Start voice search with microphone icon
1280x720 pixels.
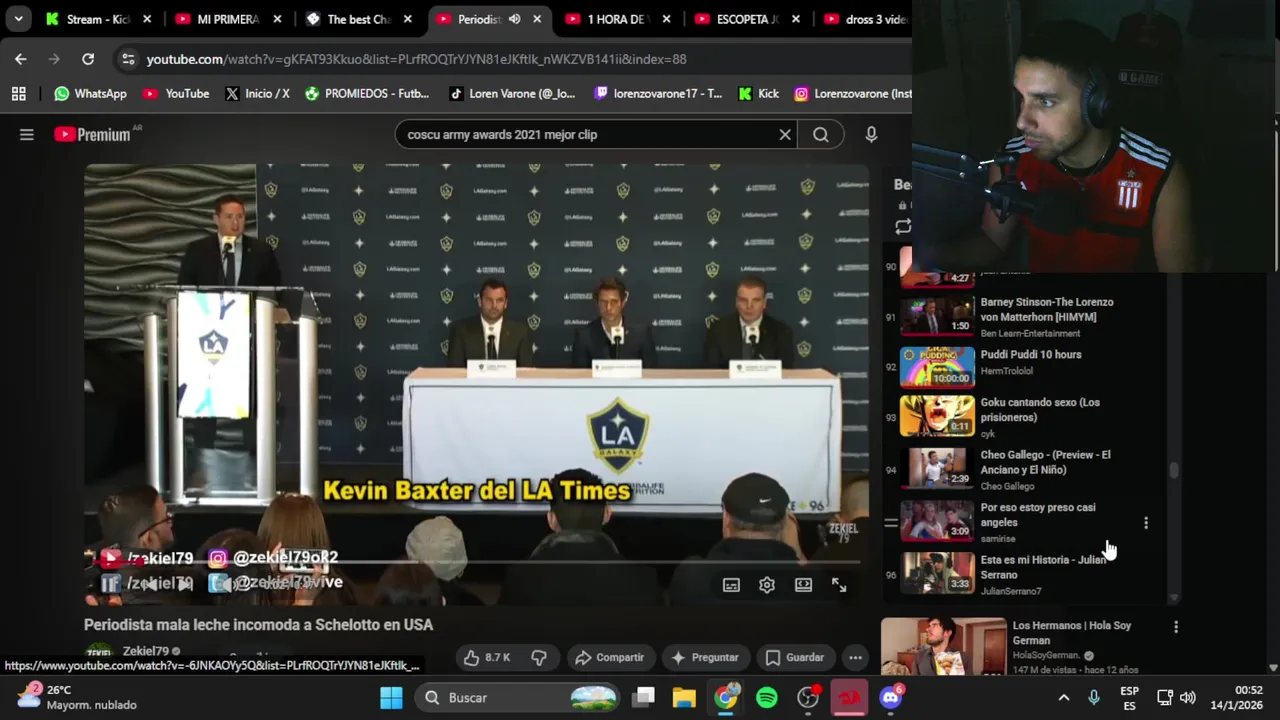tap(871, 135)
